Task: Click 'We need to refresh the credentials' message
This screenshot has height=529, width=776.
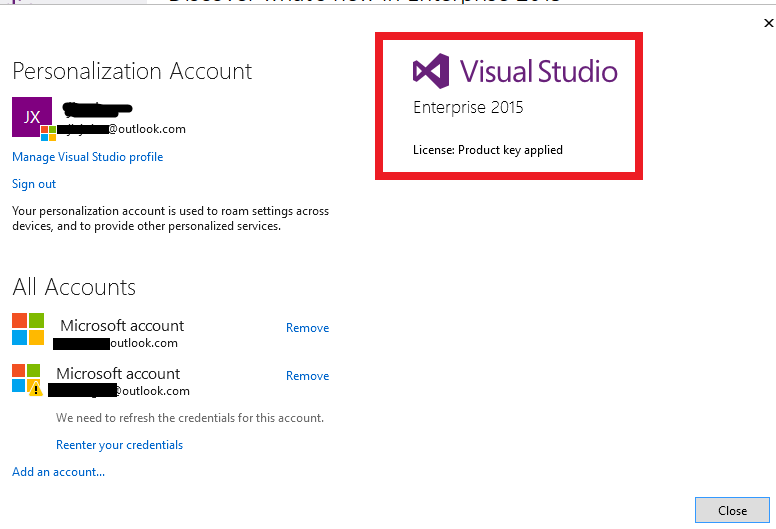Action: point(190,418)
